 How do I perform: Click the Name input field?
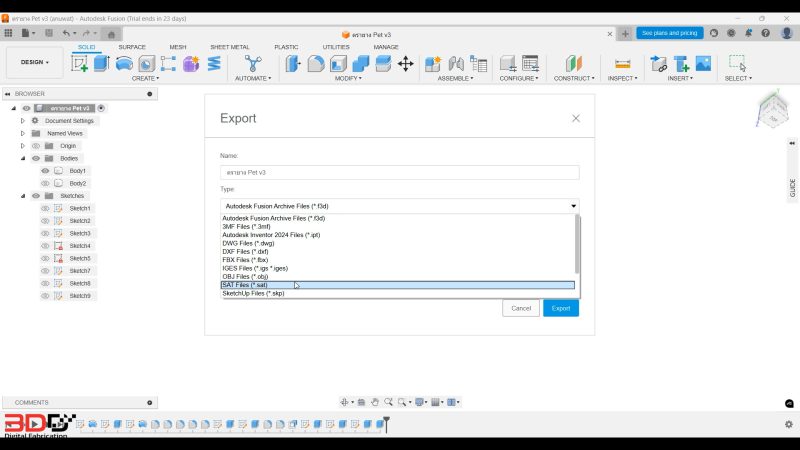399,172
